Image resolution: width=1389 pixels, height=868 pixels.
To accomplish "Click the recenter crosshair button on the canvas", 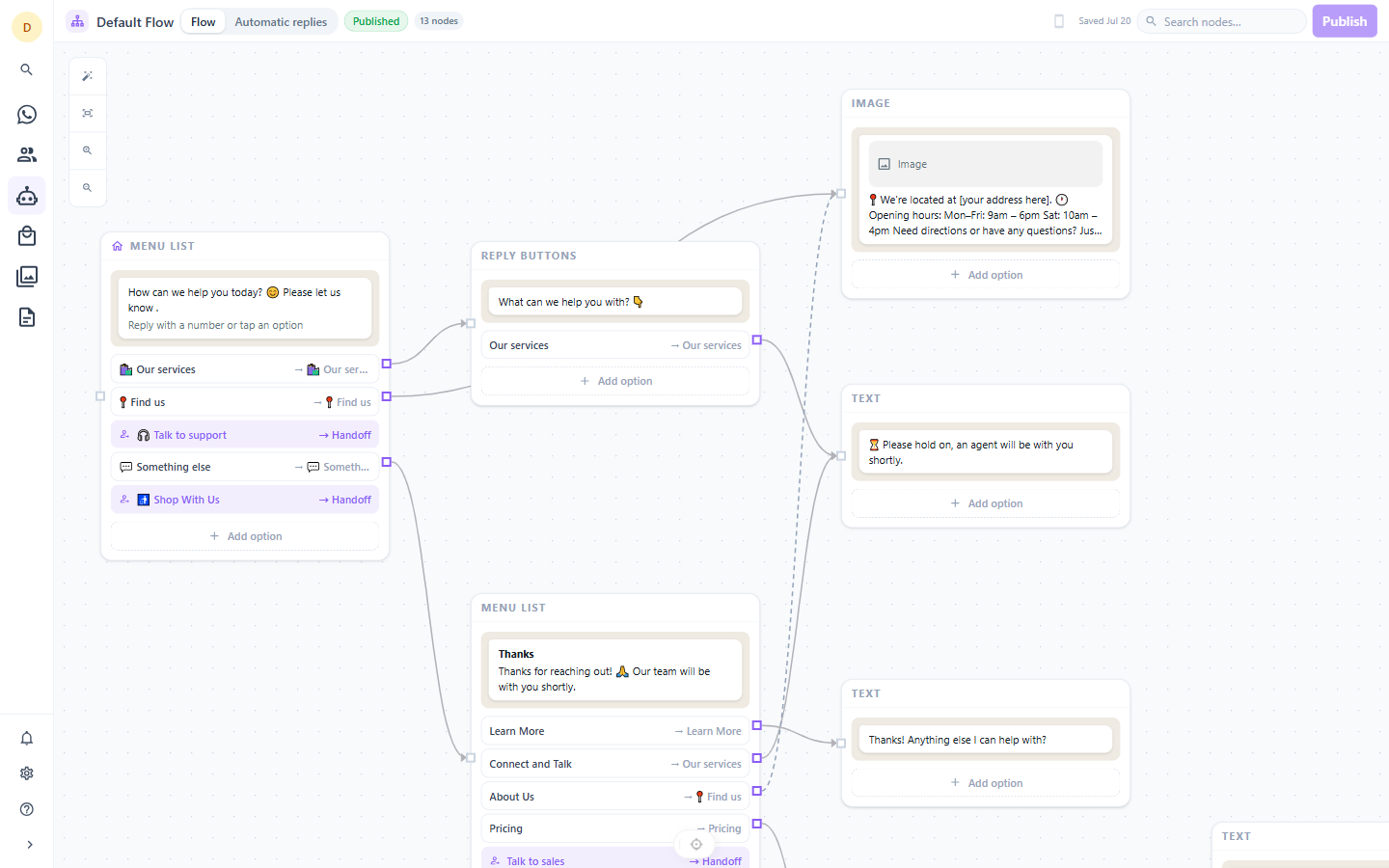I will [696, 845].
